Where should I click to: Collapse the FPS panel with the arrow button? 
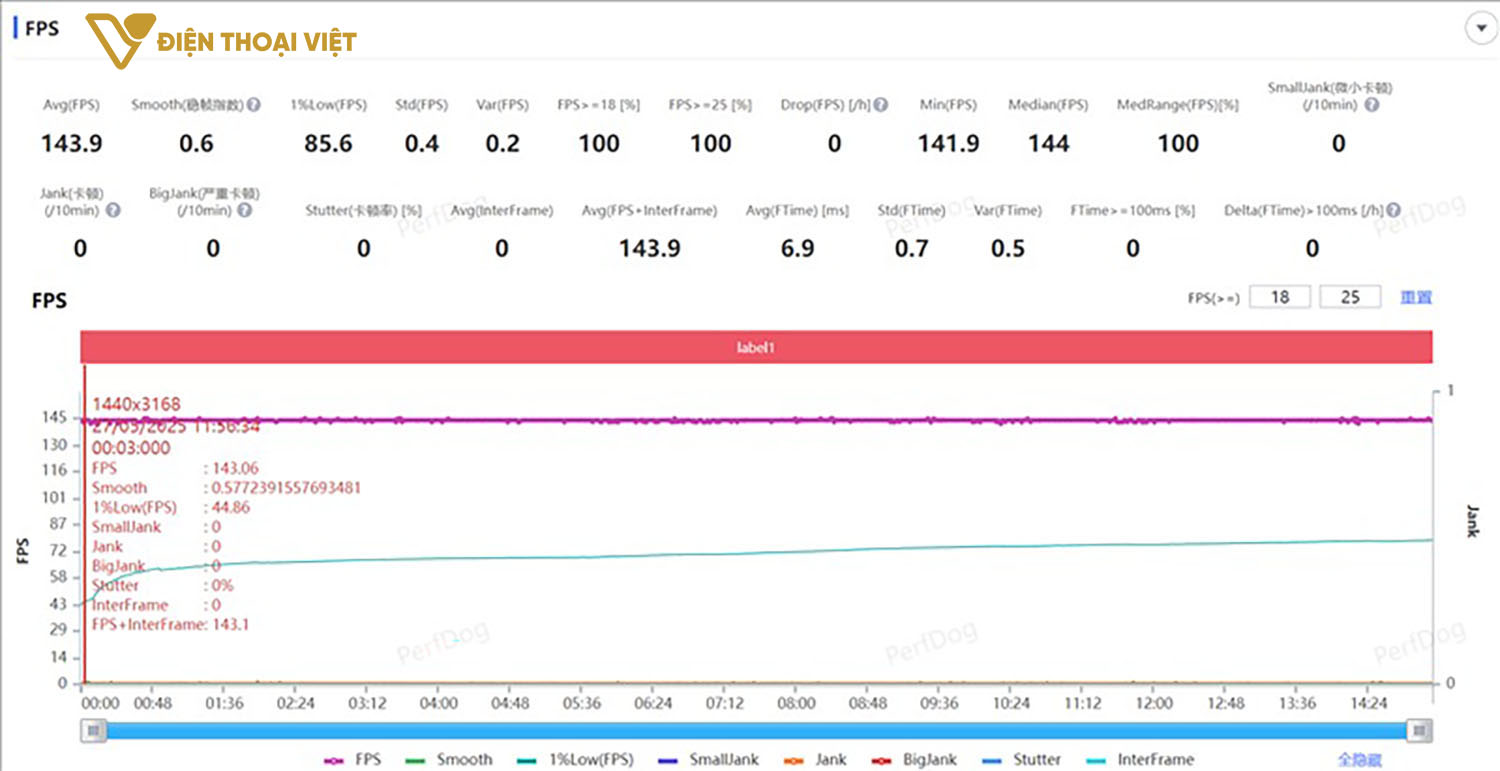1478,29
